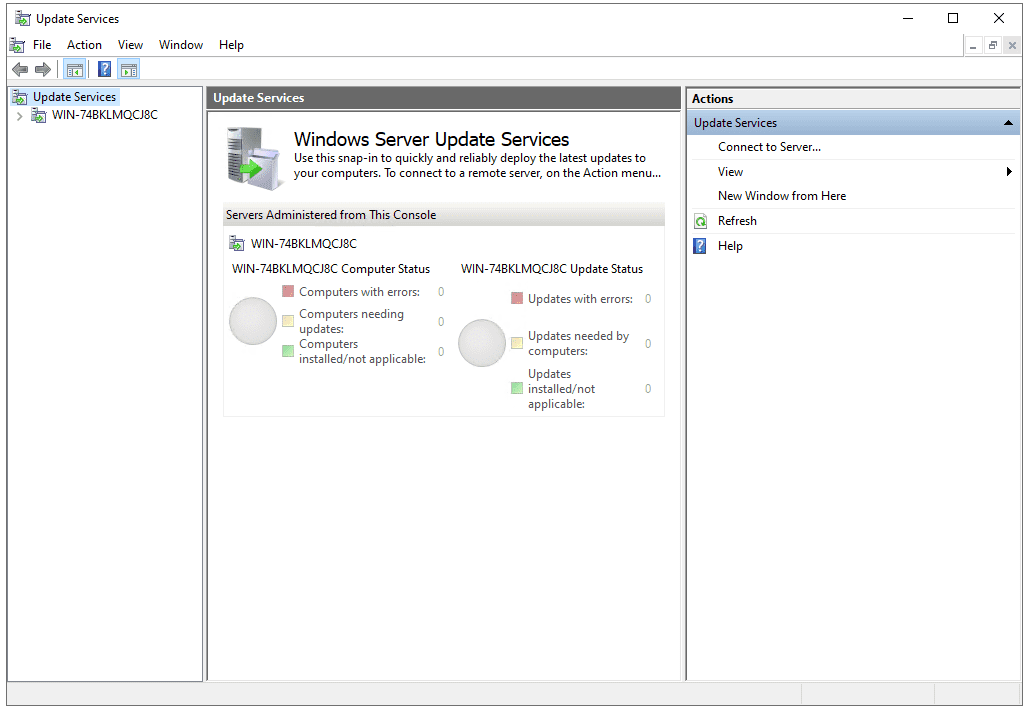Minimize the inner MDI child window

pos(973,45)
